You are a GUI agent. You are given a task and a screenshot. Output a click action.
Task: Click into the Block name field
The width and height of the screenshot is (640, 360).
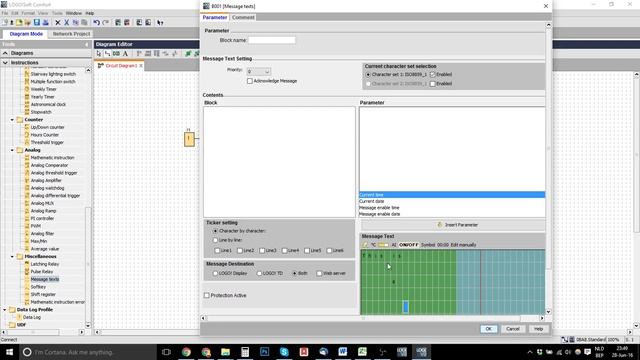[272, 40]
